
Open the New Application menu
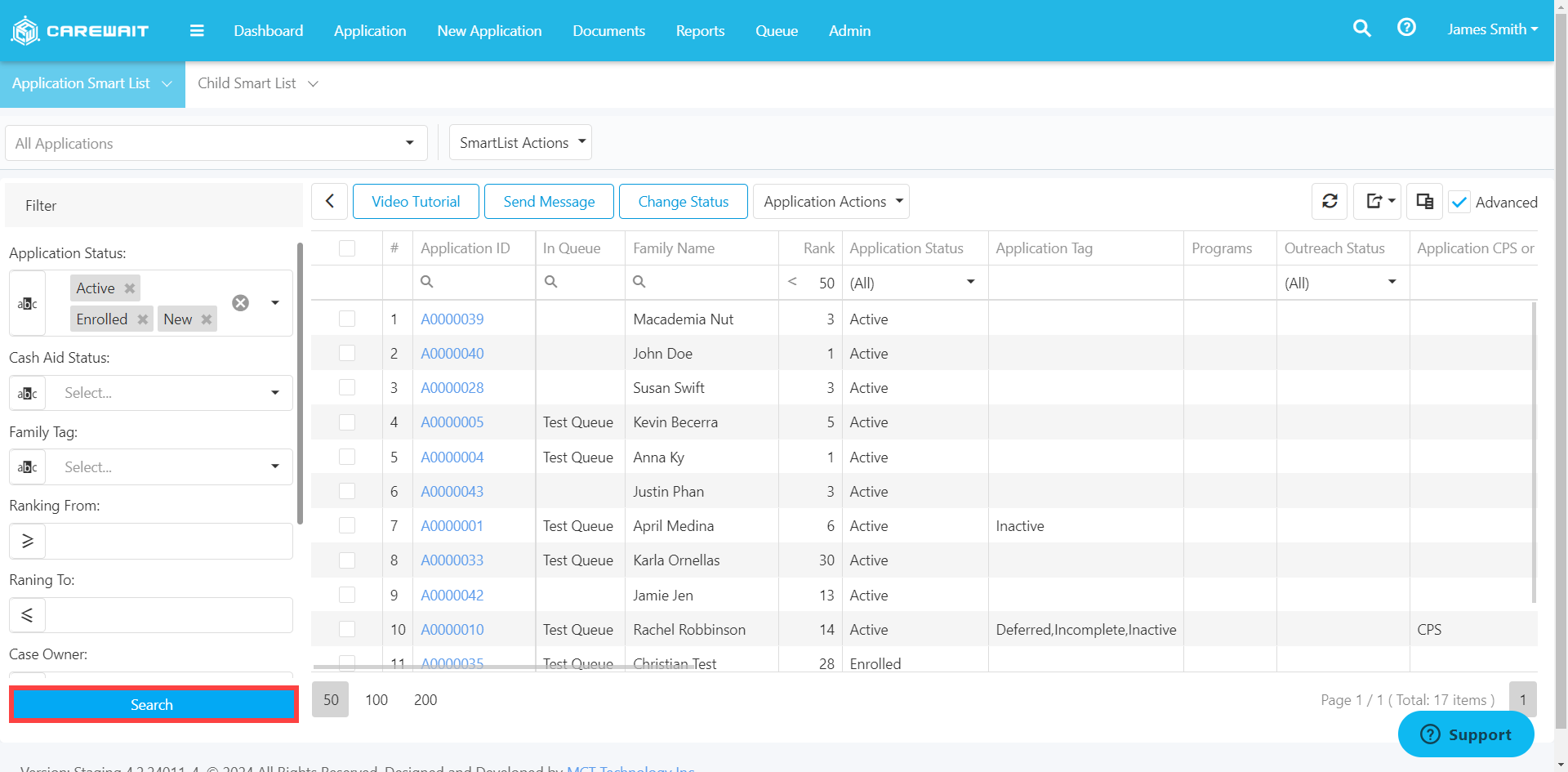[489, 31]
